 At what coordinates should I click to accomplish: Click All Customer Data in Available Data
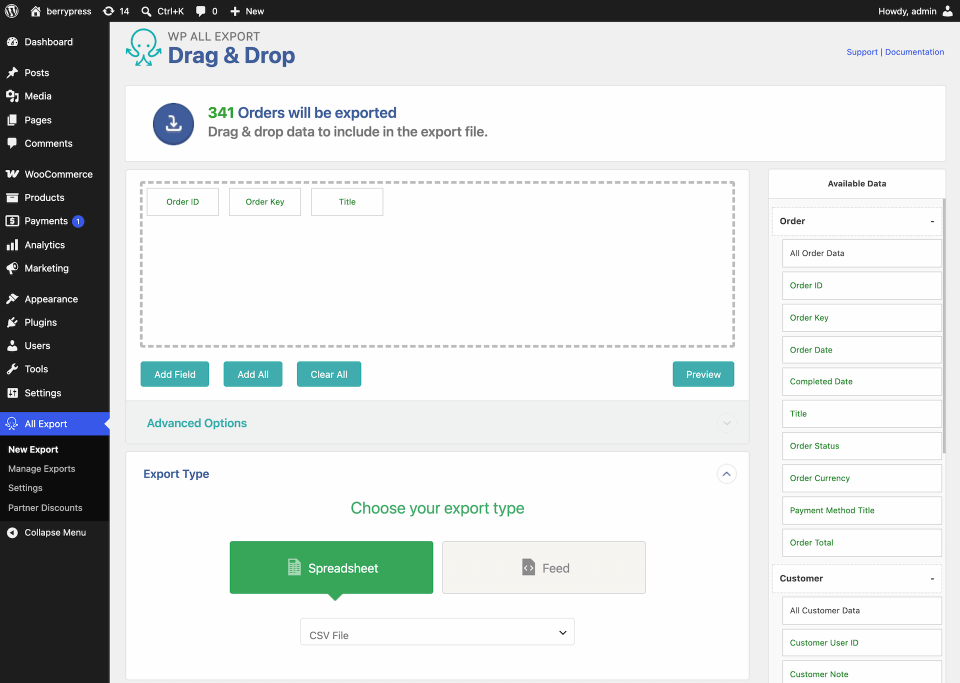861,611
